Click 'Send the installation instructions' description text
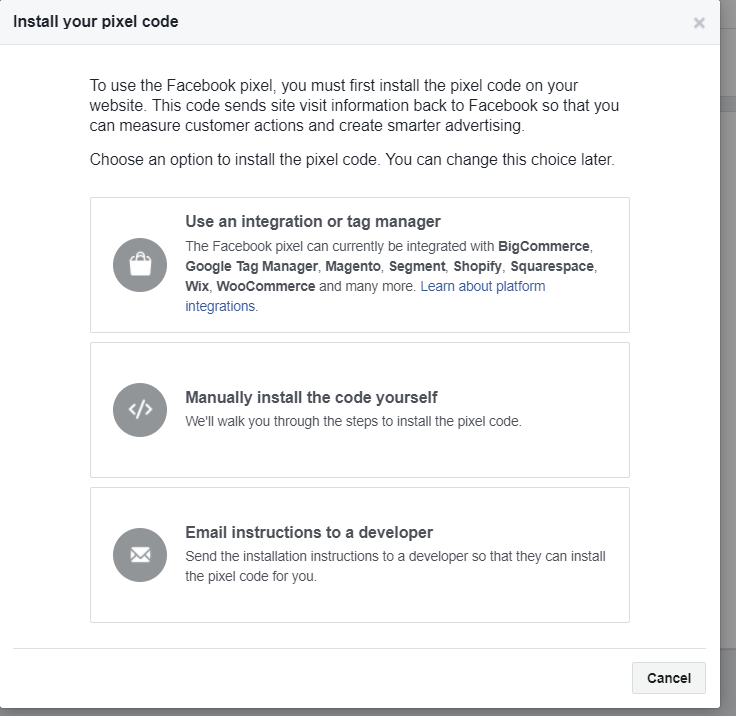The width and height of the screenshot is (736, 716). point(395,557)
